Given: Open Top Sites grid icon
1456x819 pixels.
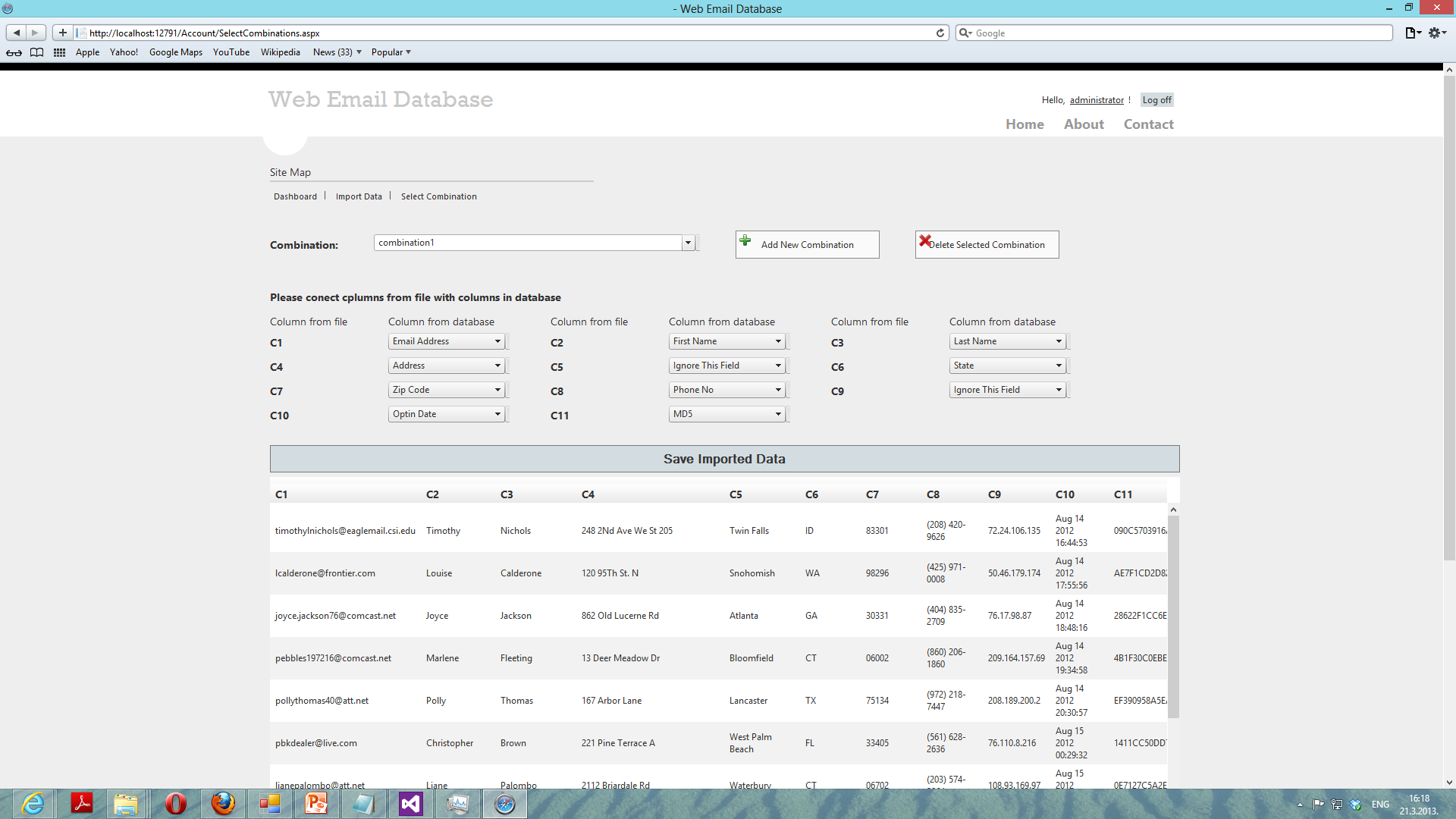Looking at the screenshot, I should [x=59, y=52].
